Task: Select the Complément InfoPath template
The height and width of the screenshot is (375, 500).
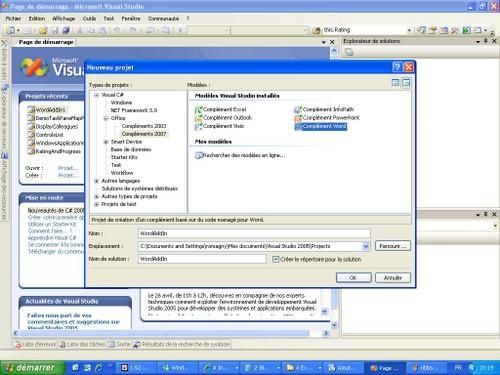Action: pos(324,109)
